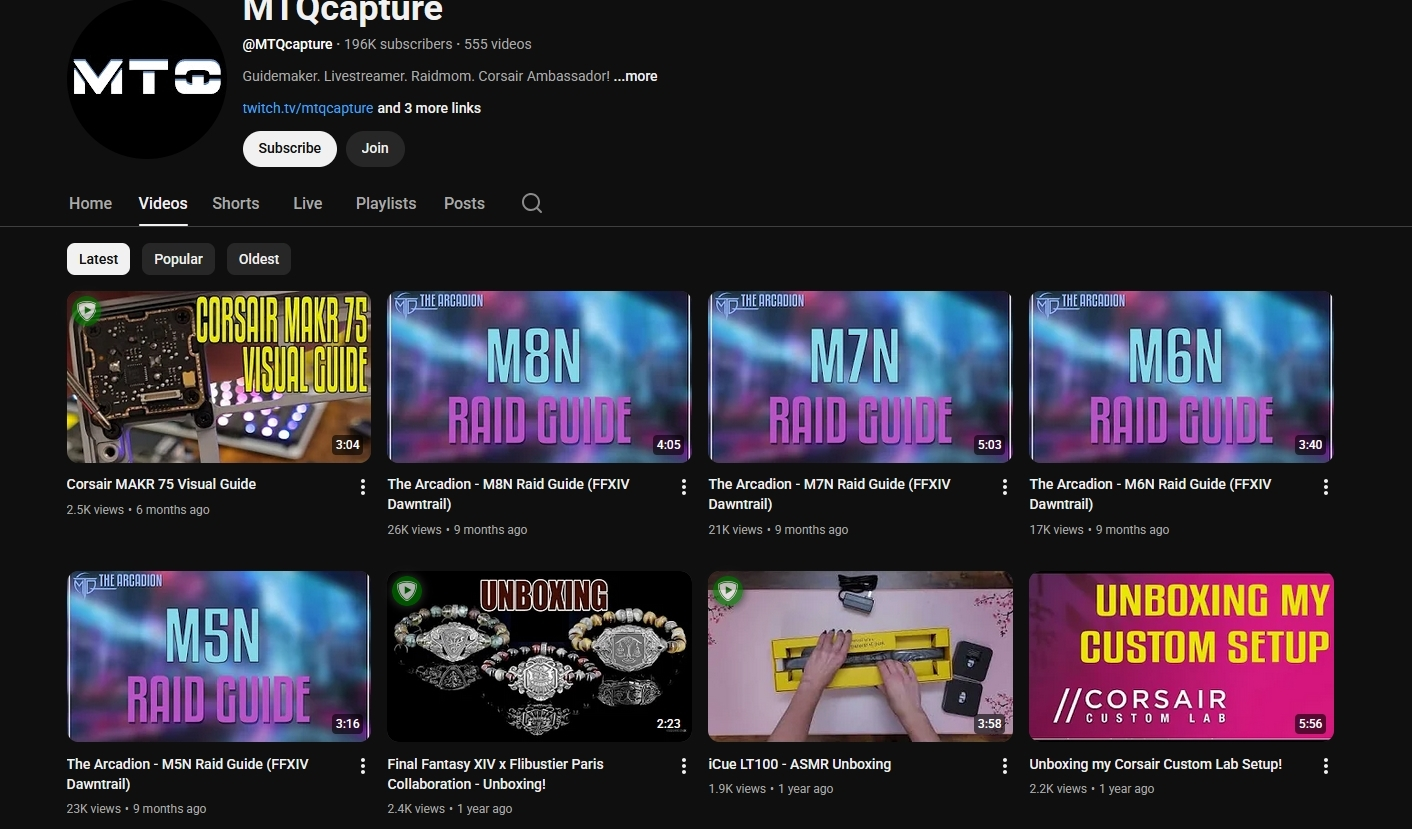
Task: Play the Unboxing My Custom Setup thumbnail
Action: tap(1182, 657)
